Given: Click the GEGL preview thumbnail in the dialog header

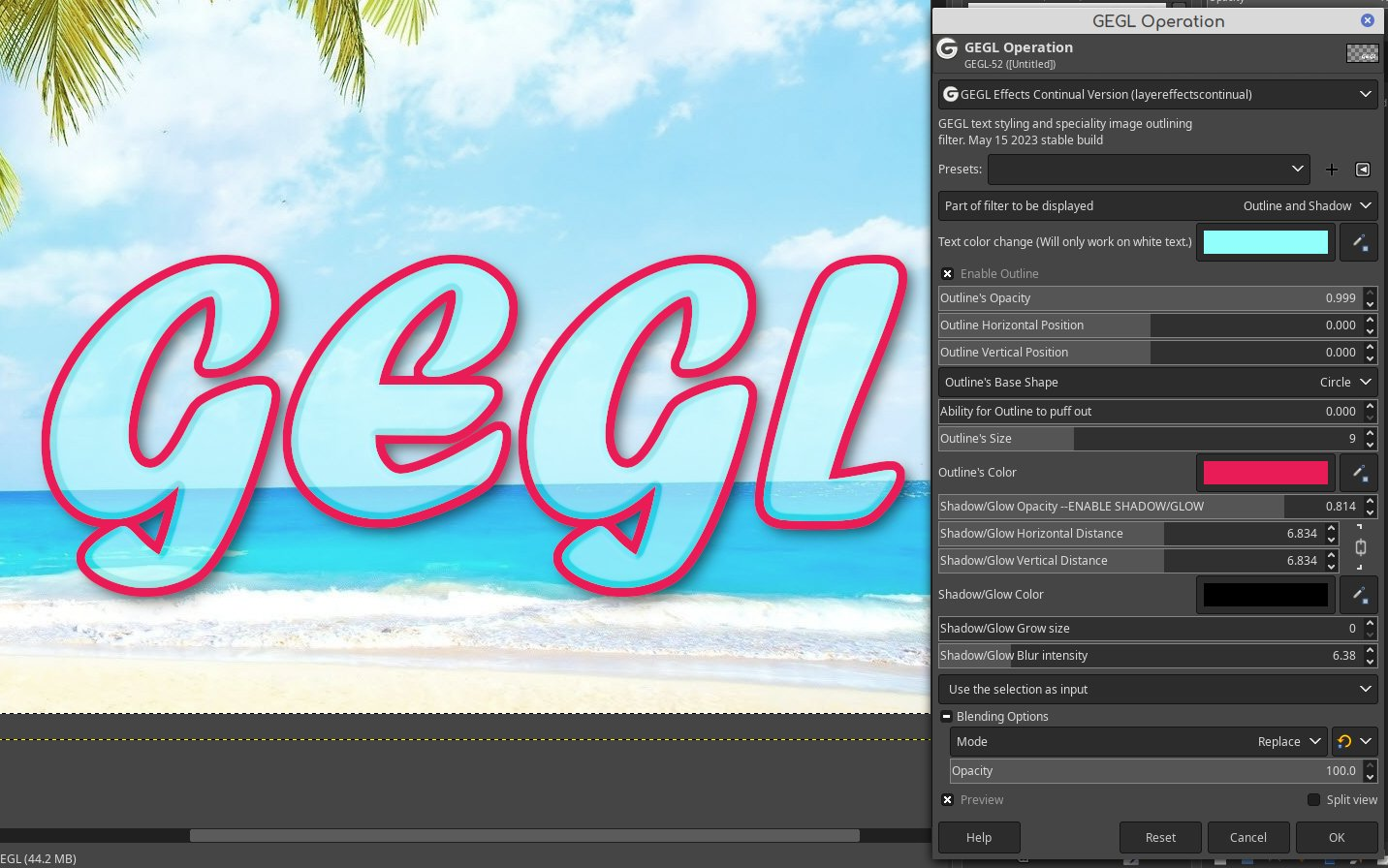Looking at the screenshot, I should point(1362,53).
